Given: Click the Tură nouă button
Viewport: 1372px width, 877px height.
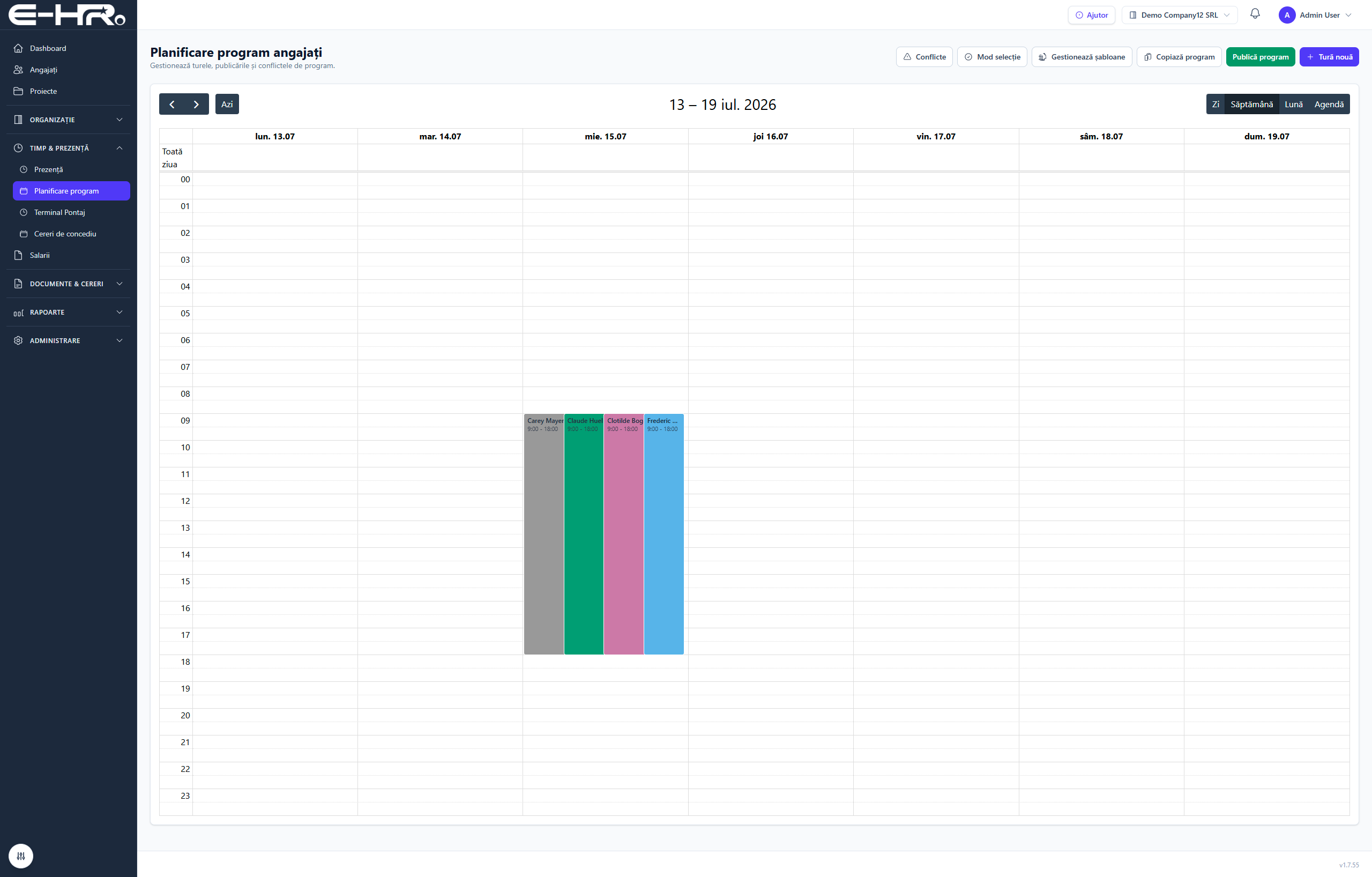Looking at the screenshot, I should (x=1329, y=57).
